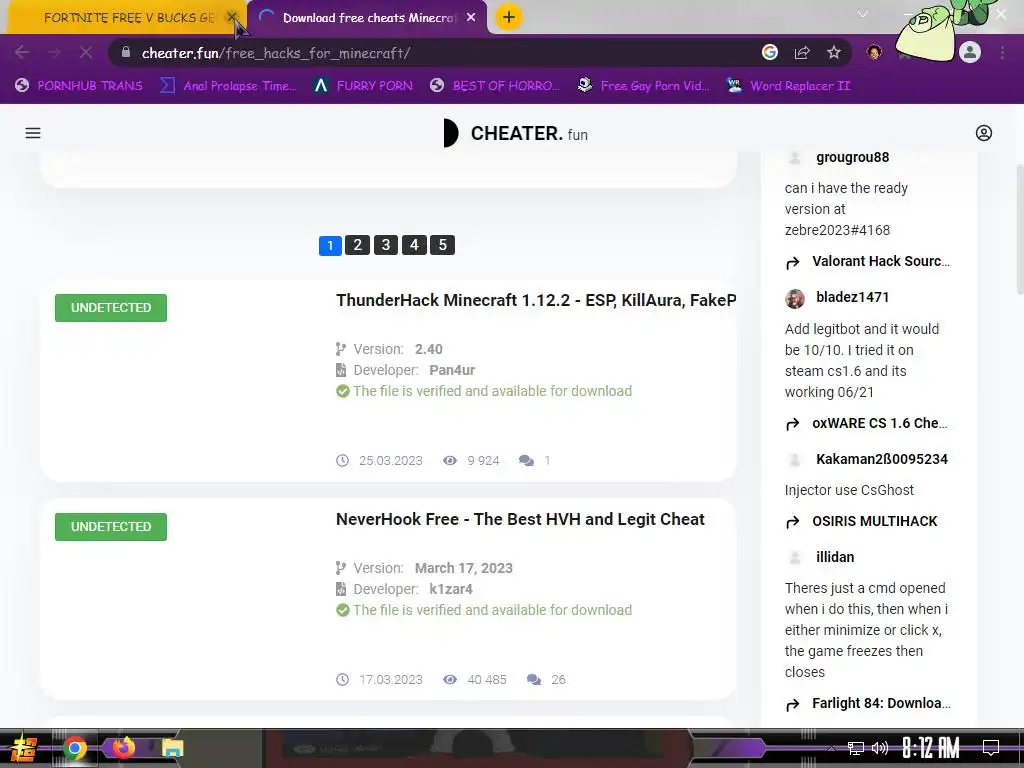This screenshot has width=1024, height=768.
Task: Open oxWARE CS 1.6 Cheat link
Action: tap(879, 423)
